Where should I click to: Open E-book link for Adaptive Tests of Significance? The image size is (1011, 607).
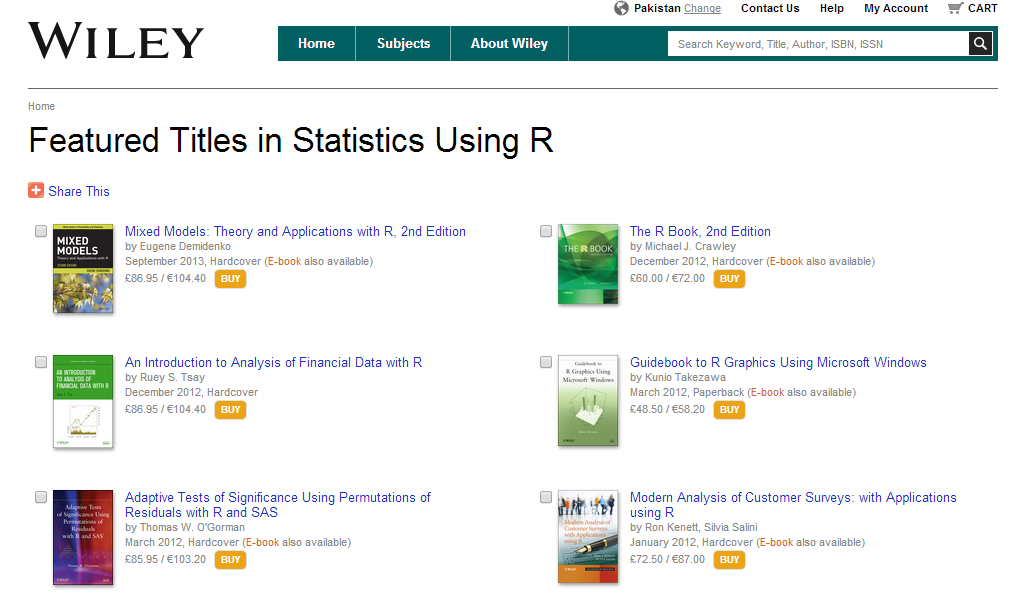pos(261,542)
